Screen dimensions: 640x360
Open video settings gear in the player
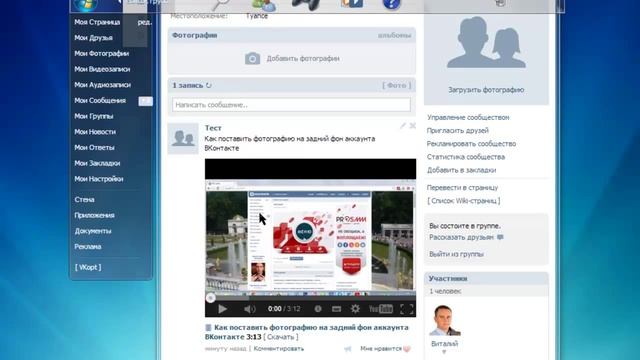(x=356, y=309)
